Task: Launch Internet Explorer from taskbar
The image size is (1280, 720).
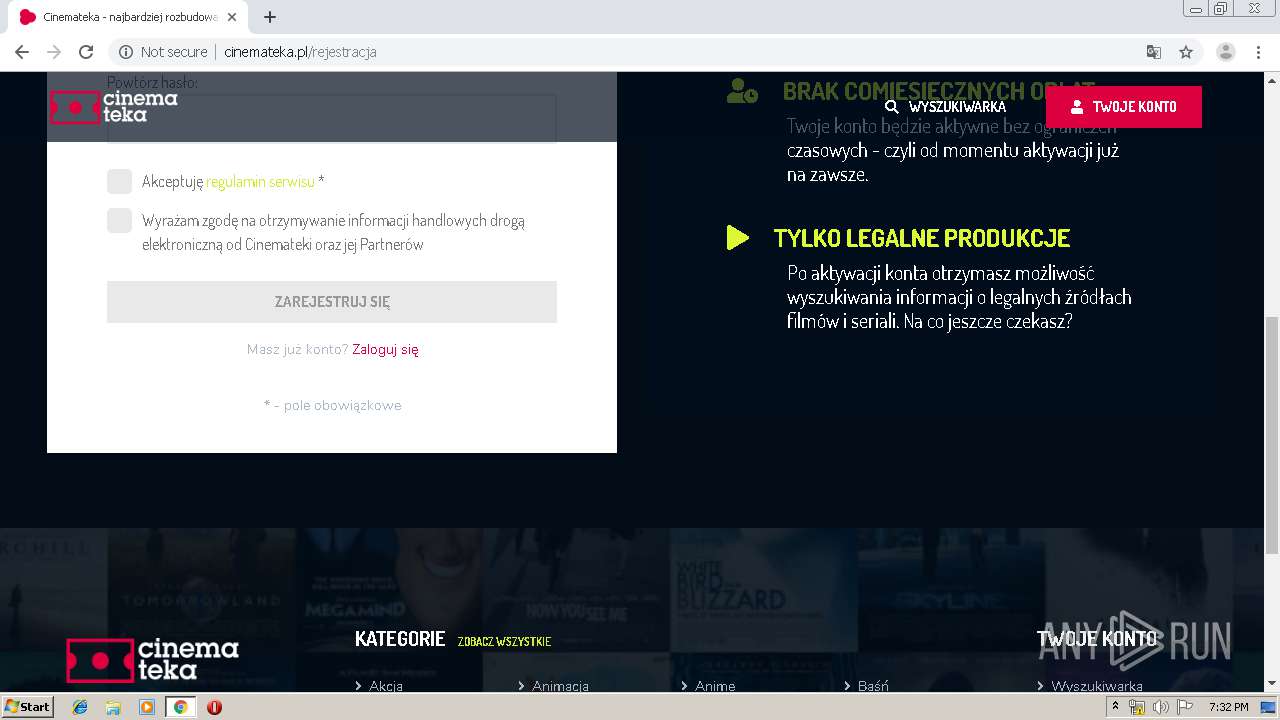Action: (80, 707)
